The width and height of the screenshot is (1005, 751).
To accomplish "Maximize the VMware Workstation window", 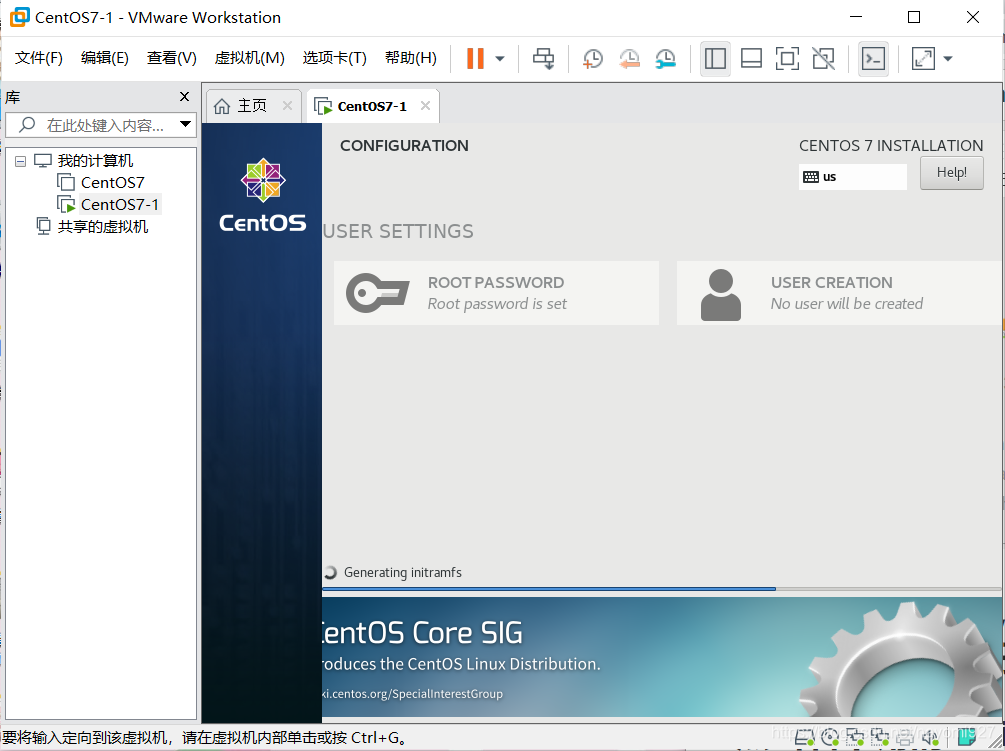I will (x=914, y=17).
